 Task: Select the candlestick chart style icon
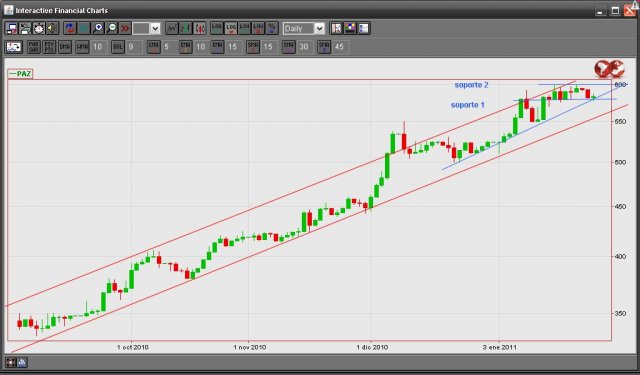[x=200, y=29]
